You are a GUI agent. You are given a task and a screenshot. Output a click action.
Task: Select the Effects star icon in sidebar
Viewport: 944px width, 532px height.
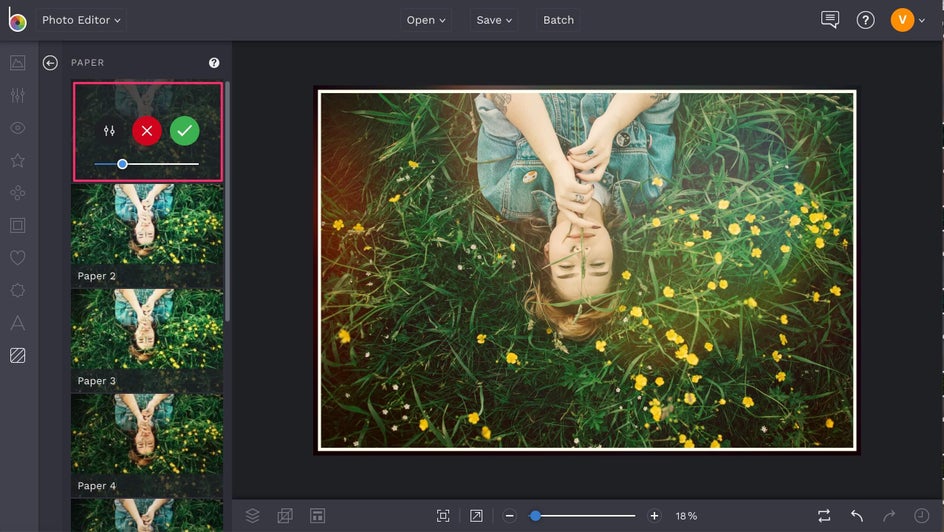pos(17,161)
